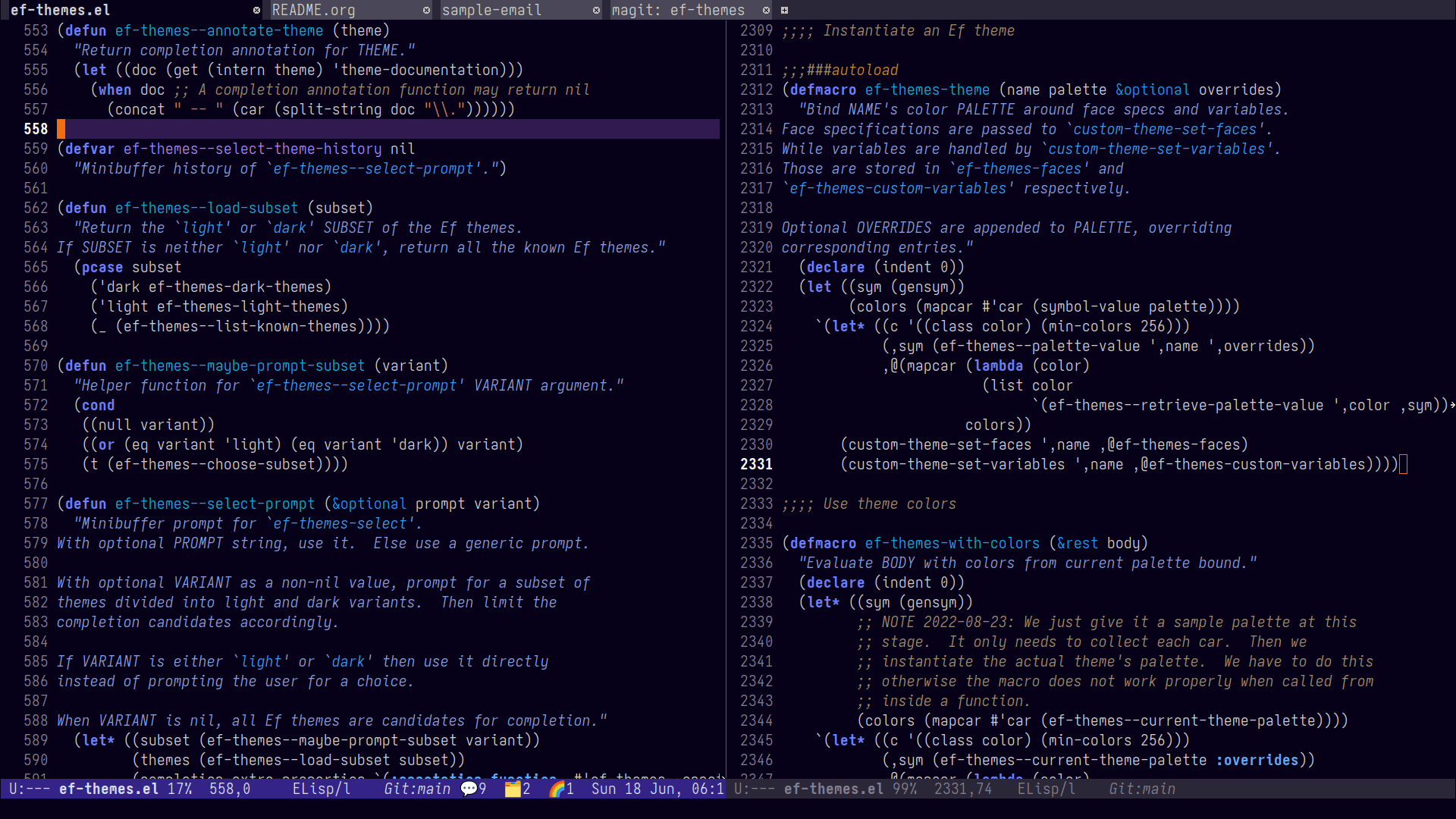Image resolution: width=1456 pixels, height=819 pixels.
Task: Click line number 570 in left window
Action: pos(36,366)
